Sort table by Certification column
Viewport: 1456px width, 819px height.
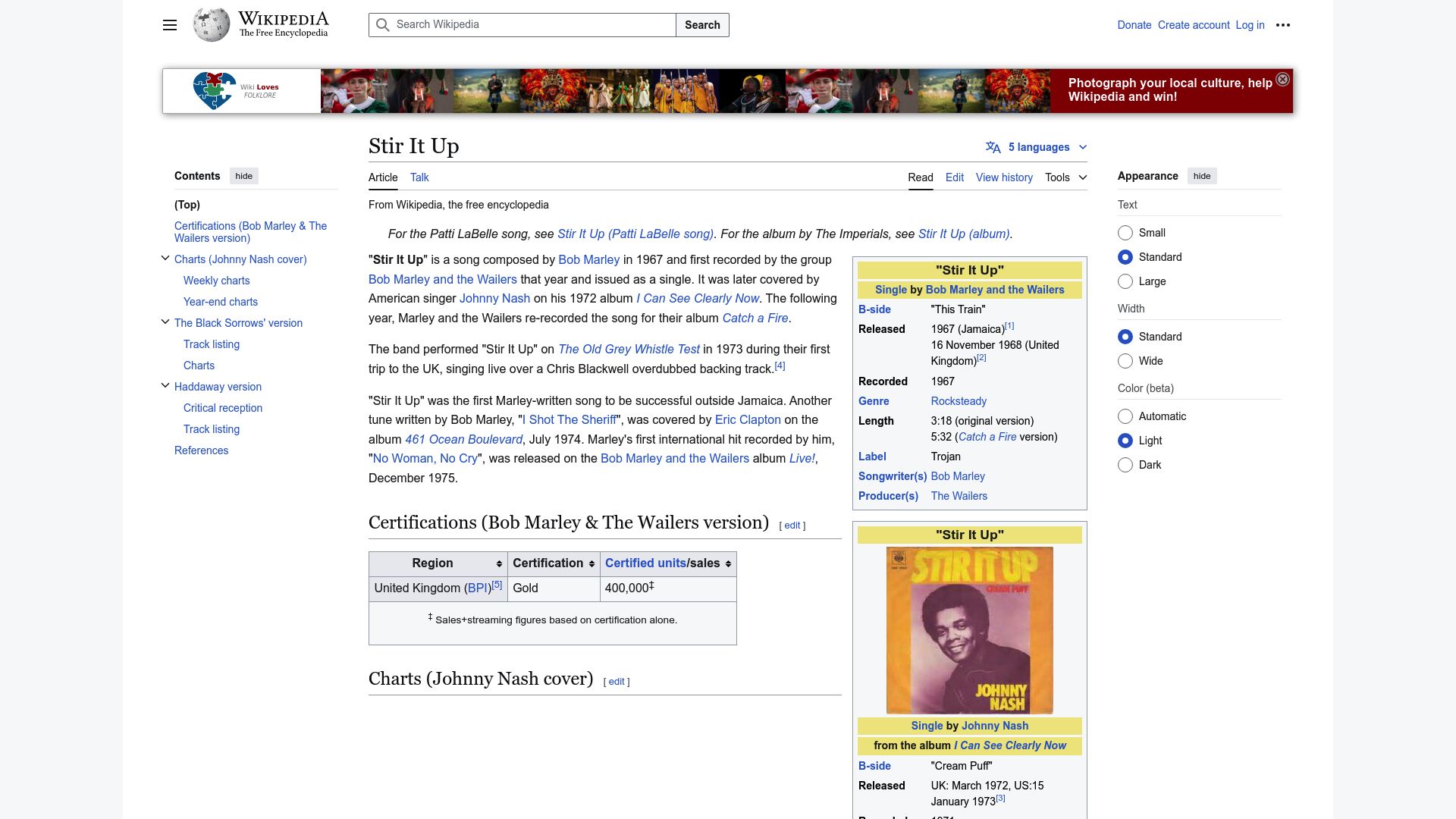point(591,563)
